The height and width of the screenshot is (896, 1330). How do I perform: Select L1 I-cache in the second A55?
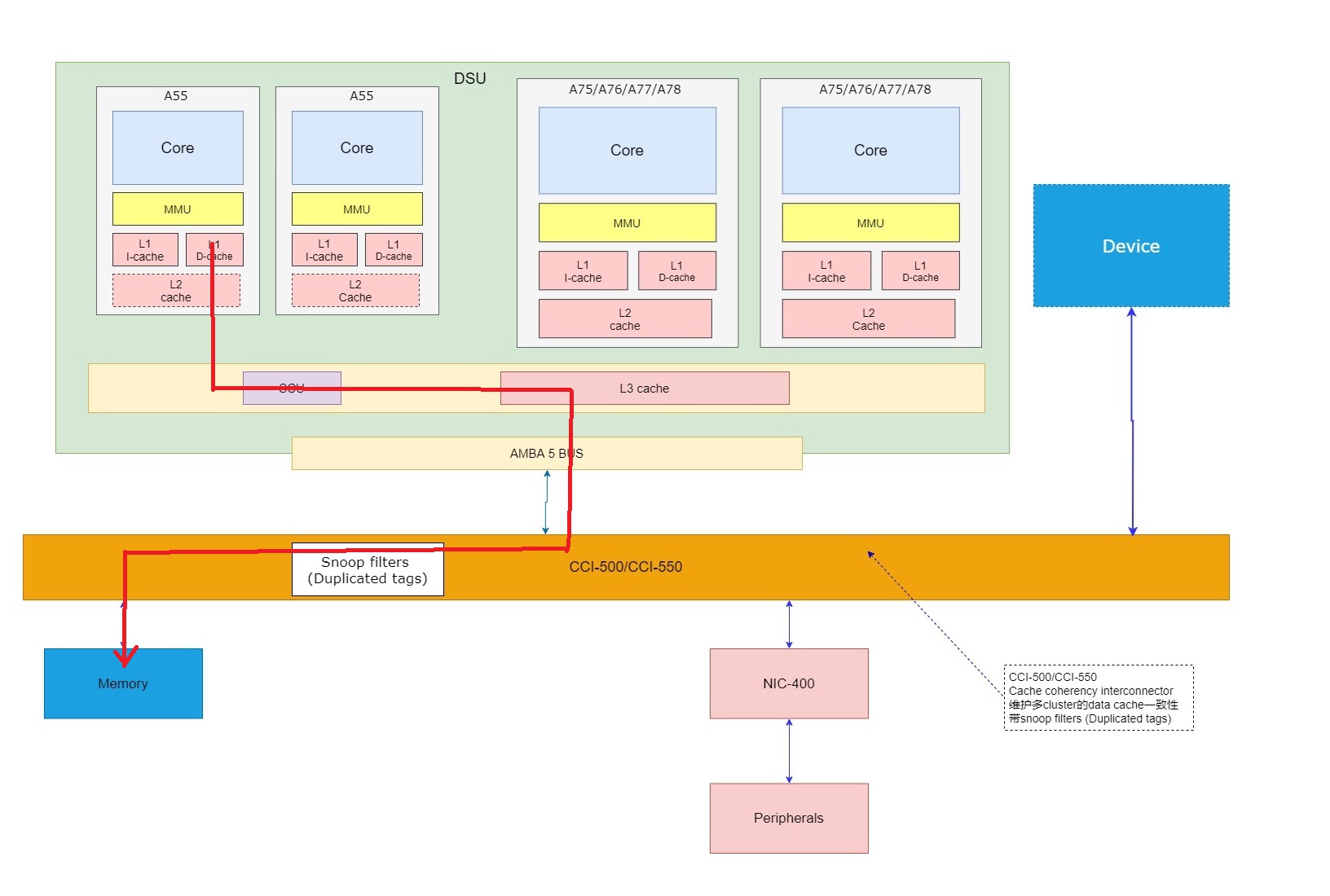point(324,250)
